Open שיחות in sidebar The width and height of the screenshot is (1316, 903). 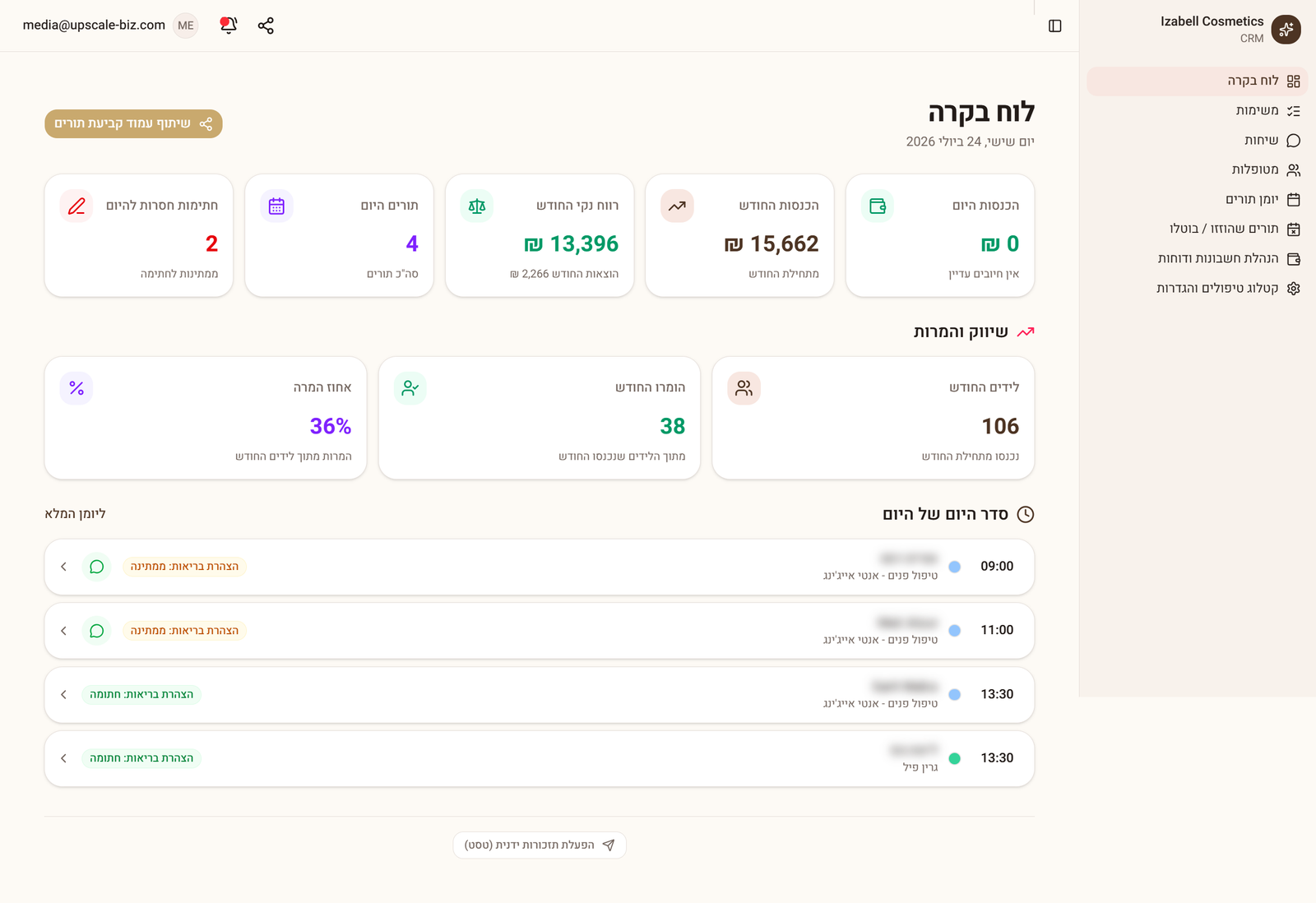coord(1197,140)
